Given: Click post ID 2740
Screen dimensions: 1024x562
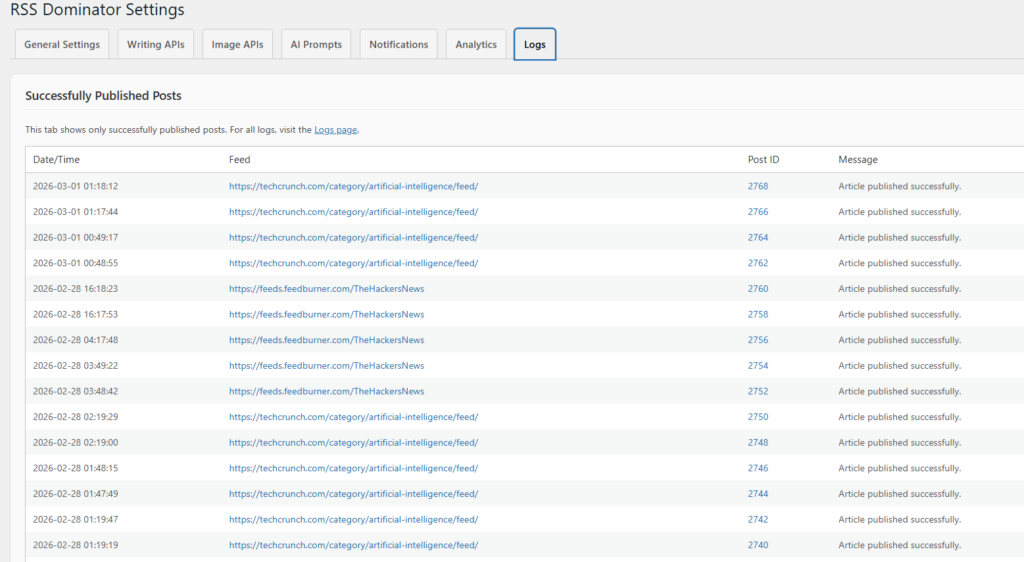Looking at the screenshot, I should 758,545.
